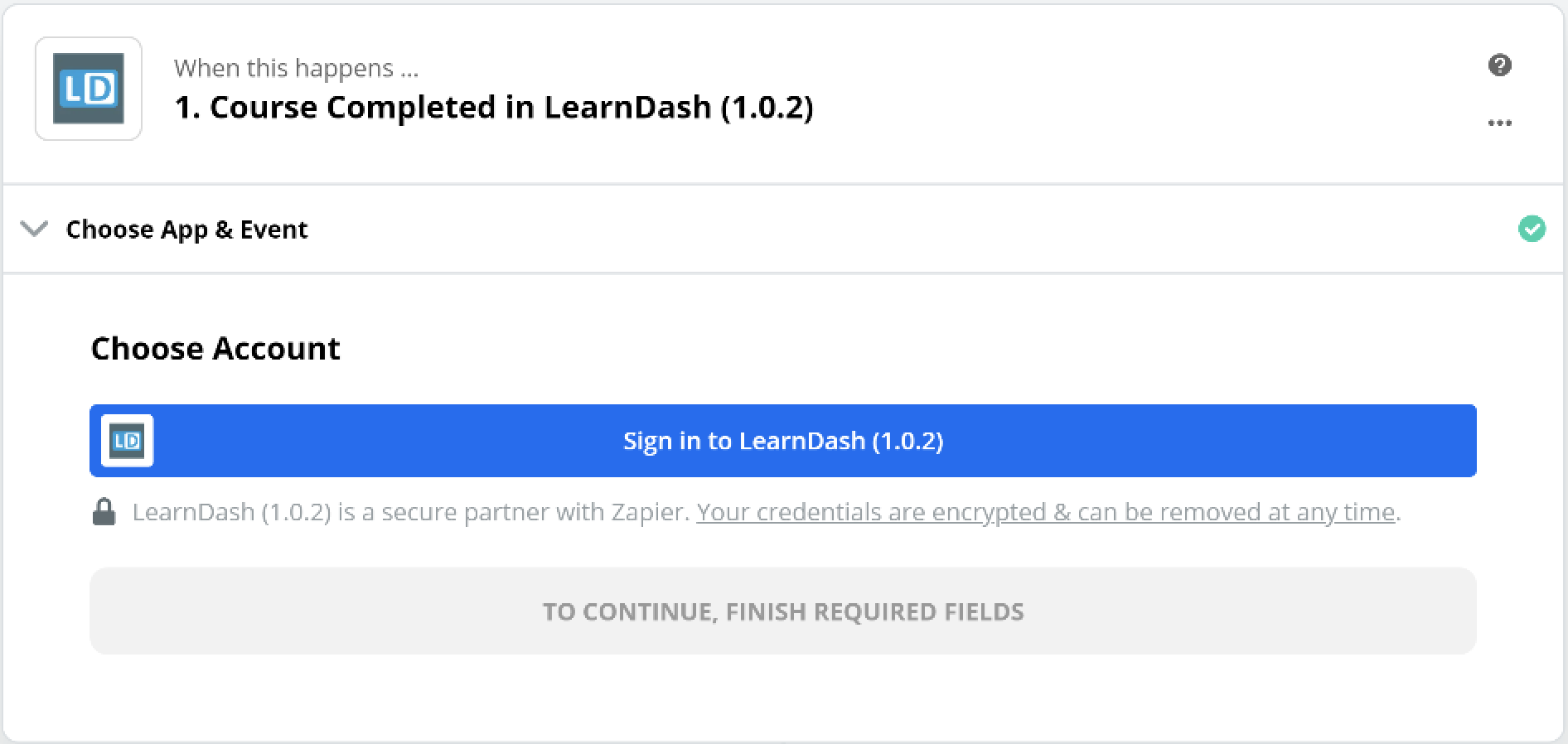Open the three-dot more options menu

[1499, 123]
